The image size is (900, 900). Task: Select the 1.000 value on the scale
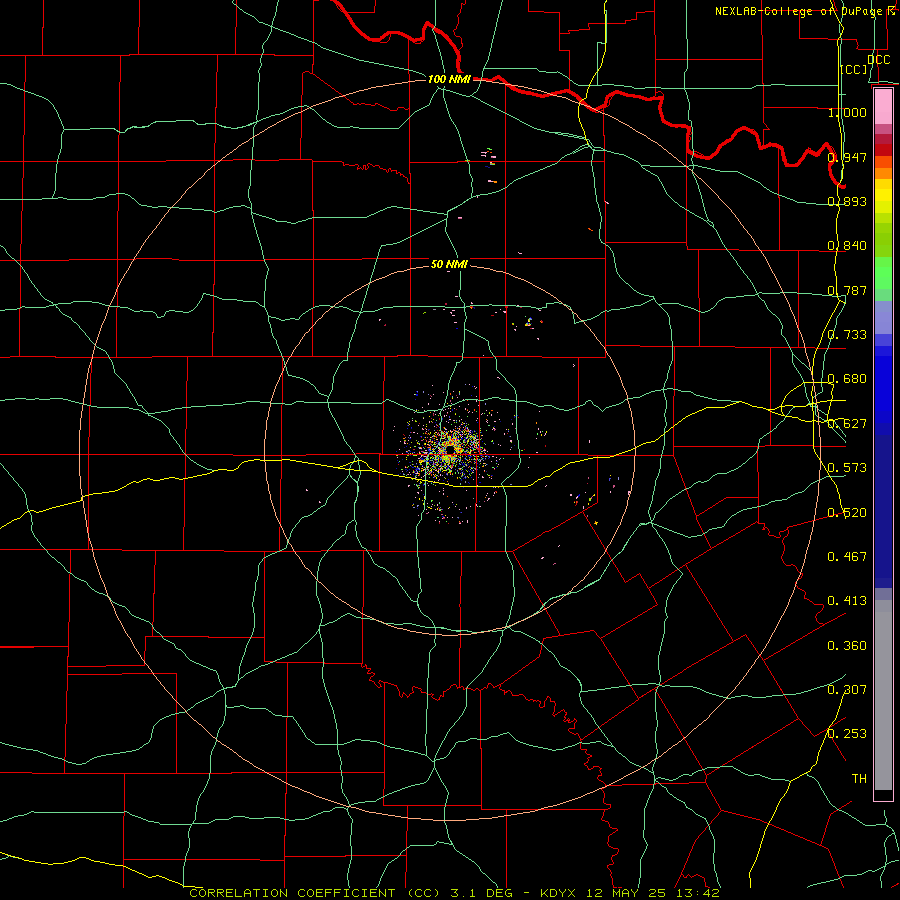(x=847, y=112)
